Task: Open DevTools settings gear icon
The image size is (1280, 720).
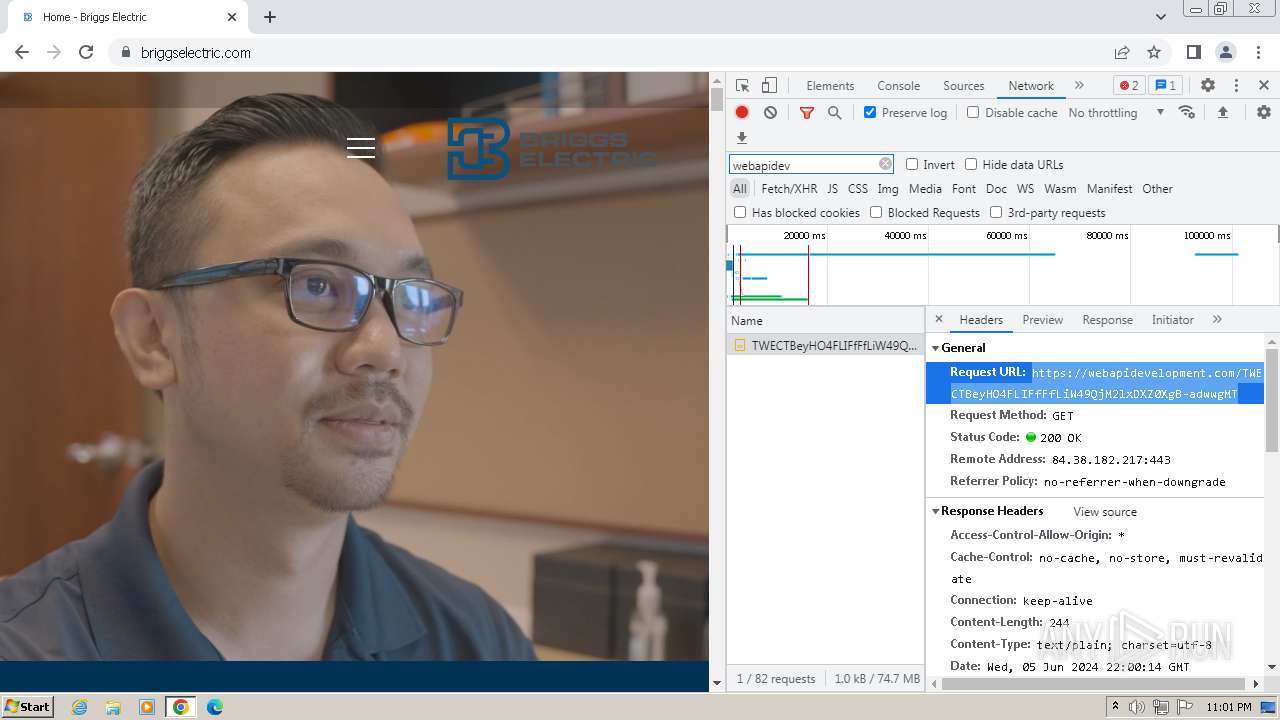Action: coord(1208,86)
